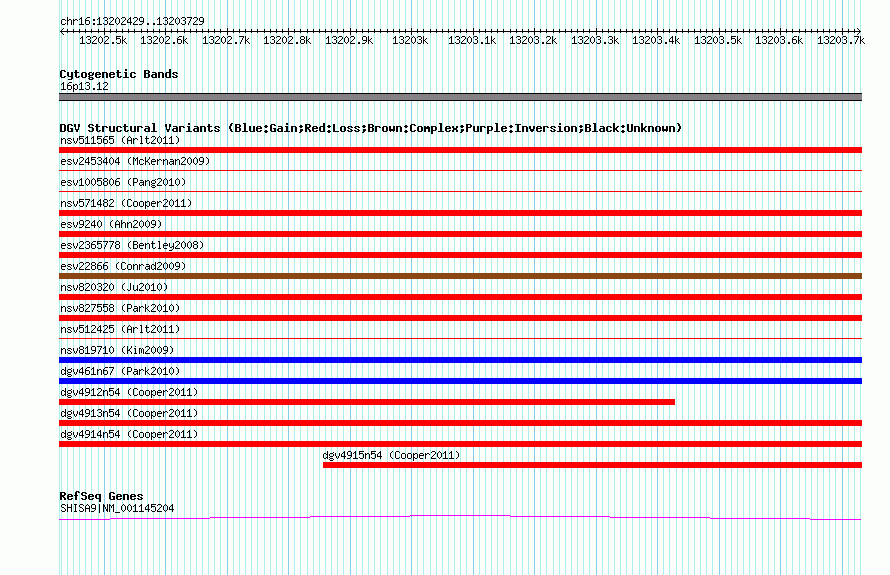
Task: Click the blue gain bar for dgv461n67
Action: tap(460, 381)
